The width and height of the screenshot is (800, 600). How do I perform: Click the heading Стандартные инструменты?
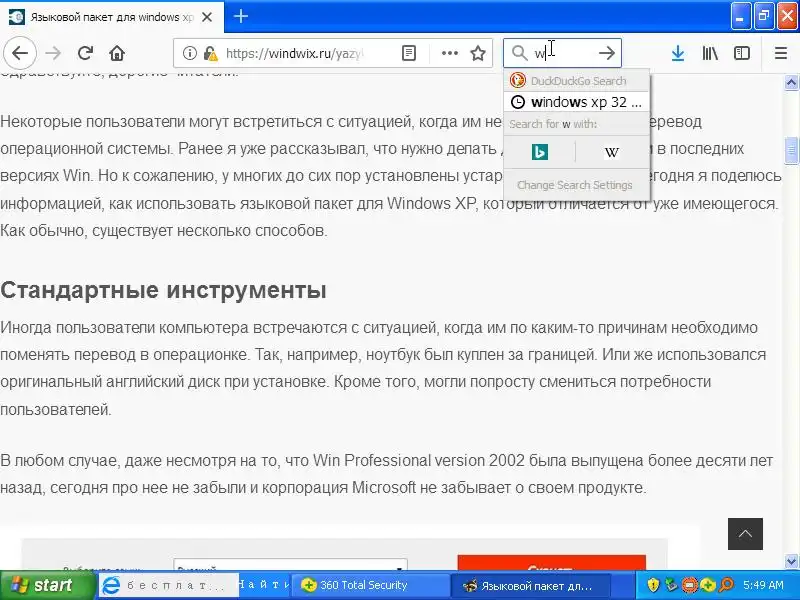point(163,290)
